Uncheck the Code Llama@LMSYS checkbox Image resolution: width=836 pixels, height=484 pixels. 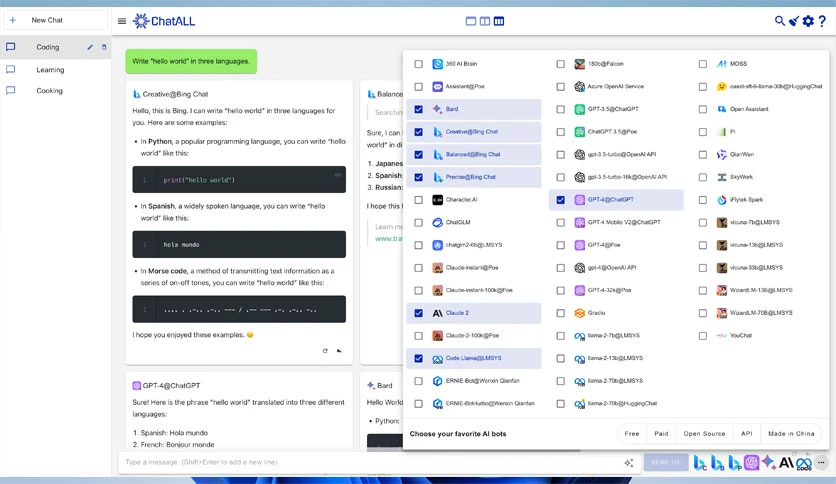(x=419, y=358)
